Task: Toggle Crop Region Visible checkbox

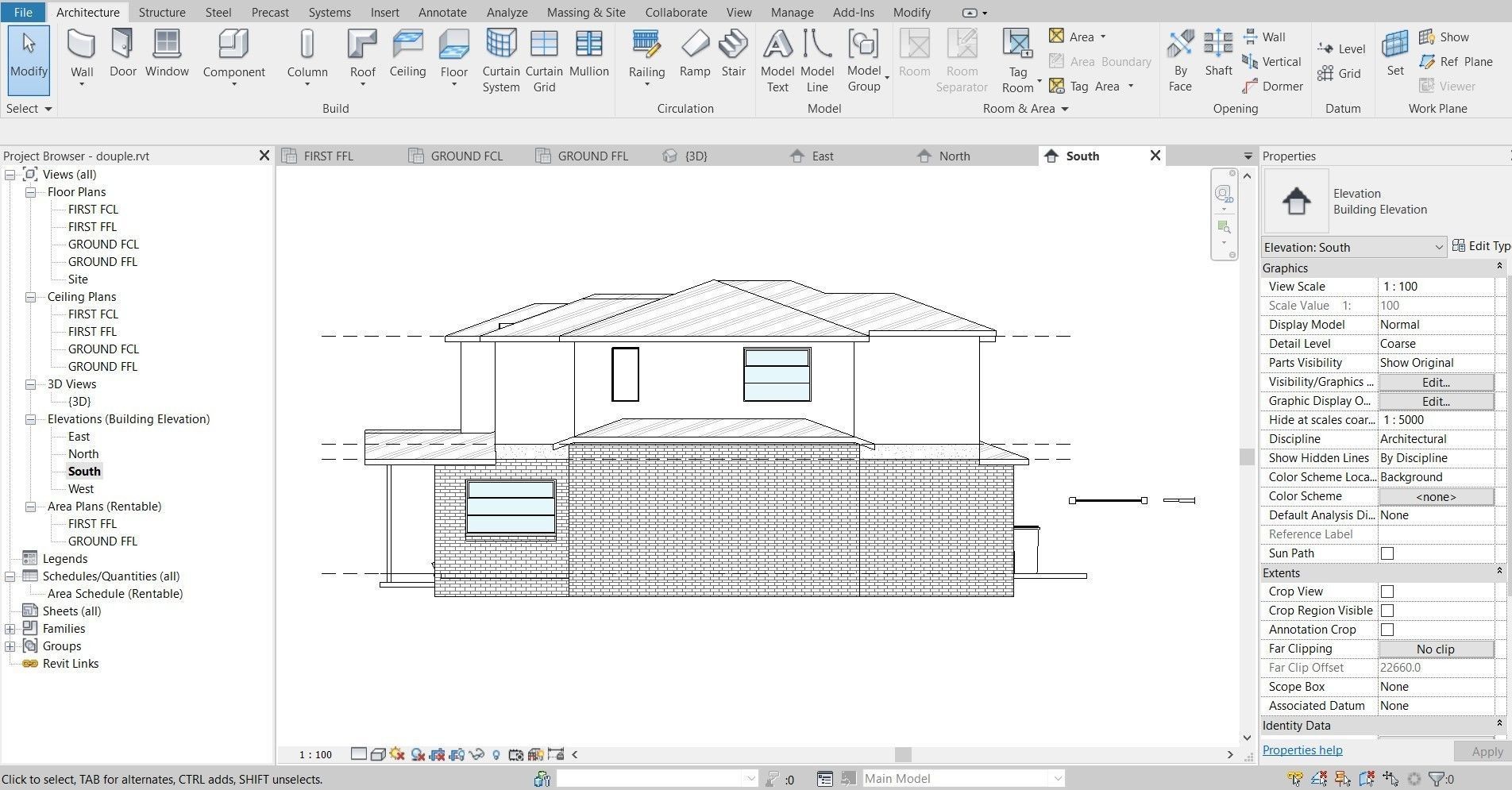Action: (x=1387, y=611)
